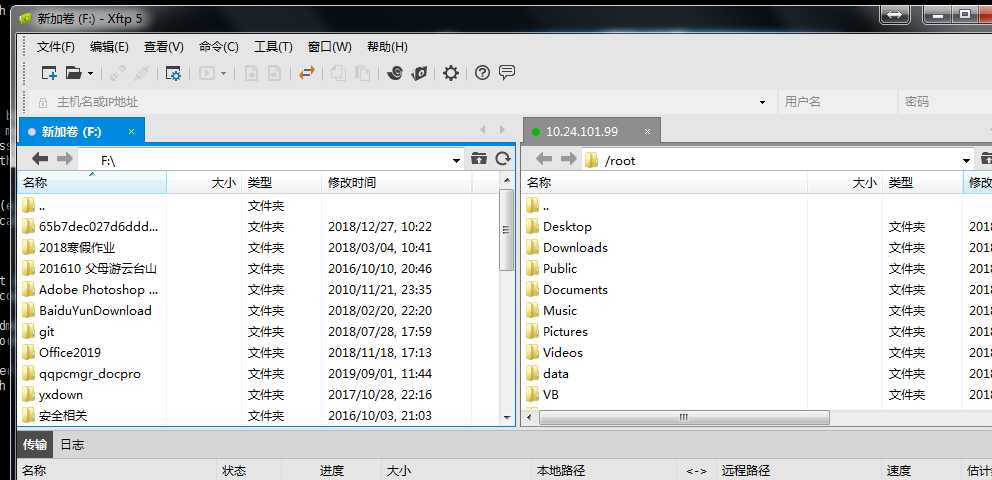Select the BaiduYunDownload folder
Viewport: 992px width, 480px height.
pos(95,311)
